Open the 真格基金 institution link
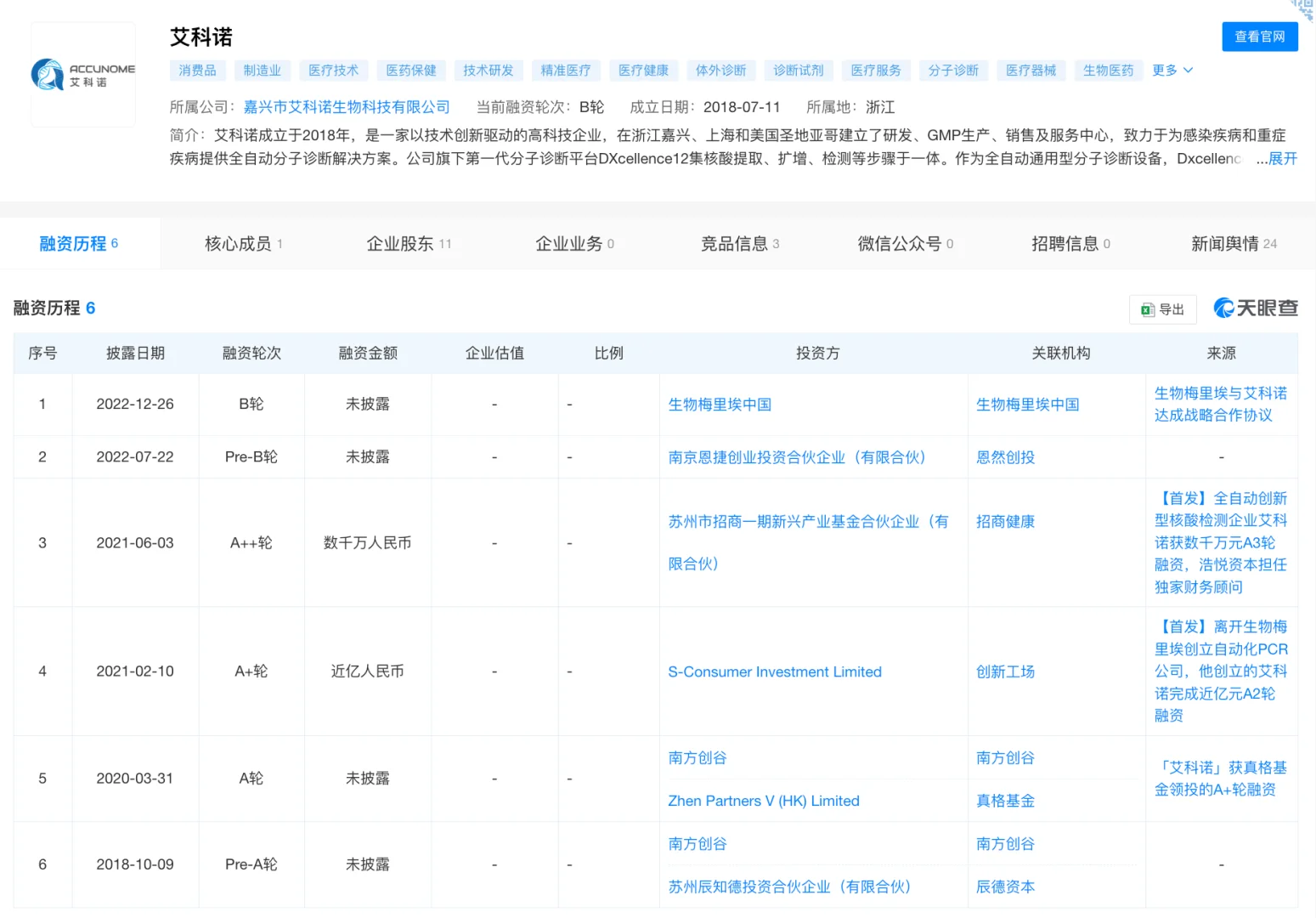Screen dimensions: 1316x918 1006,801
